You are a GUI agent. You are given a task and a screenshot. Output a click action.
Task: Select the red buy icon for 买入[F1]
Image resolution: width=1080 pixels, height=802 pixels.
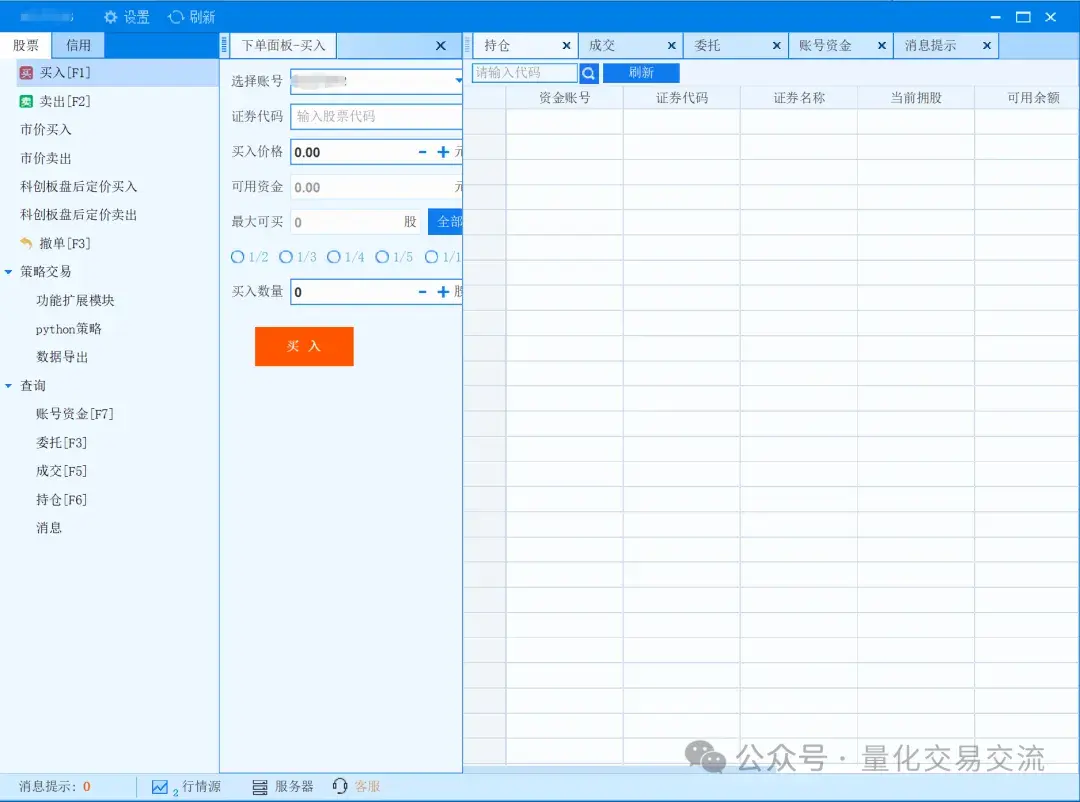[x=26, y=73]
